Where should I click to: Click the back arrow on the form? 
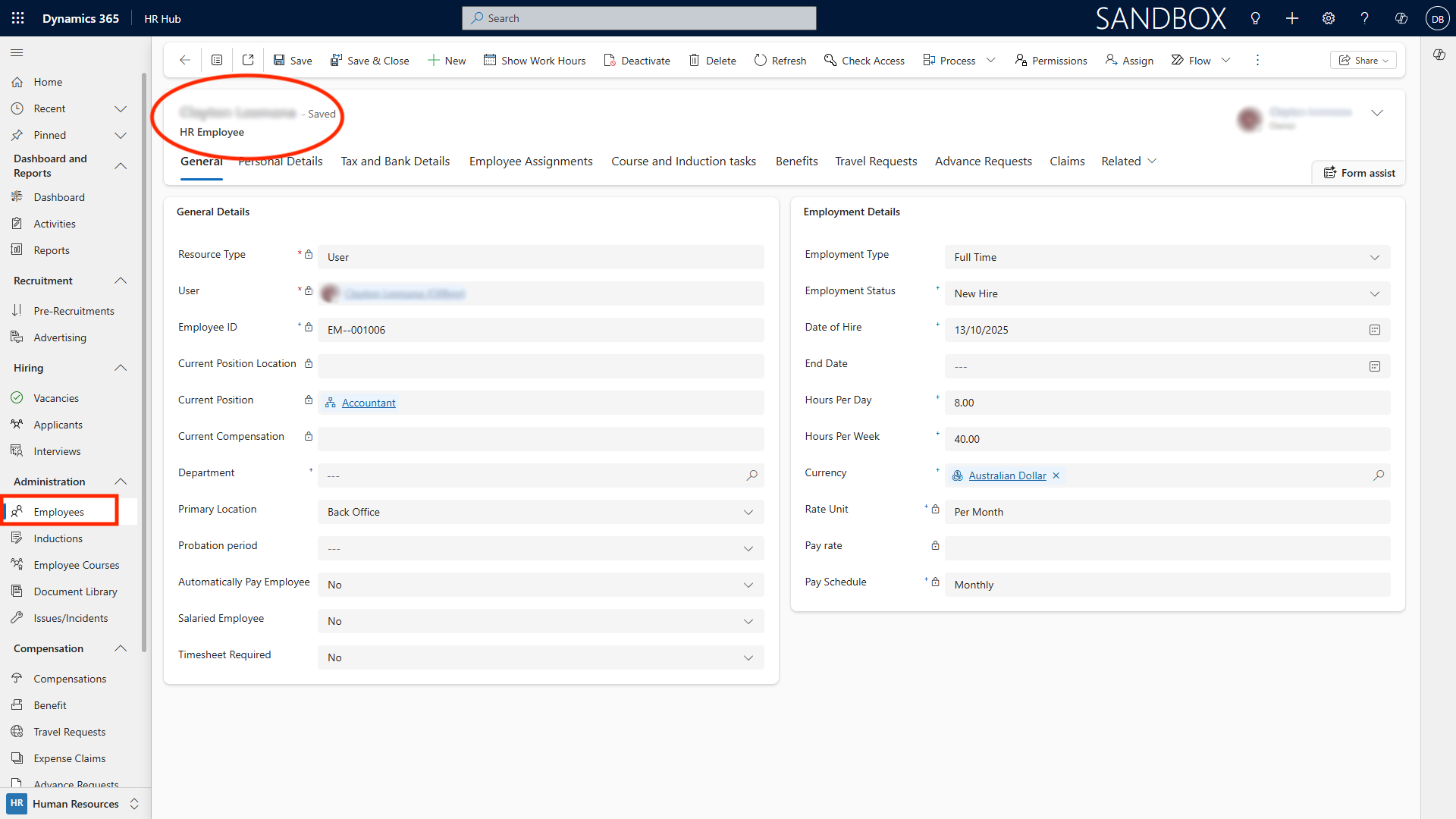(184, 61)
